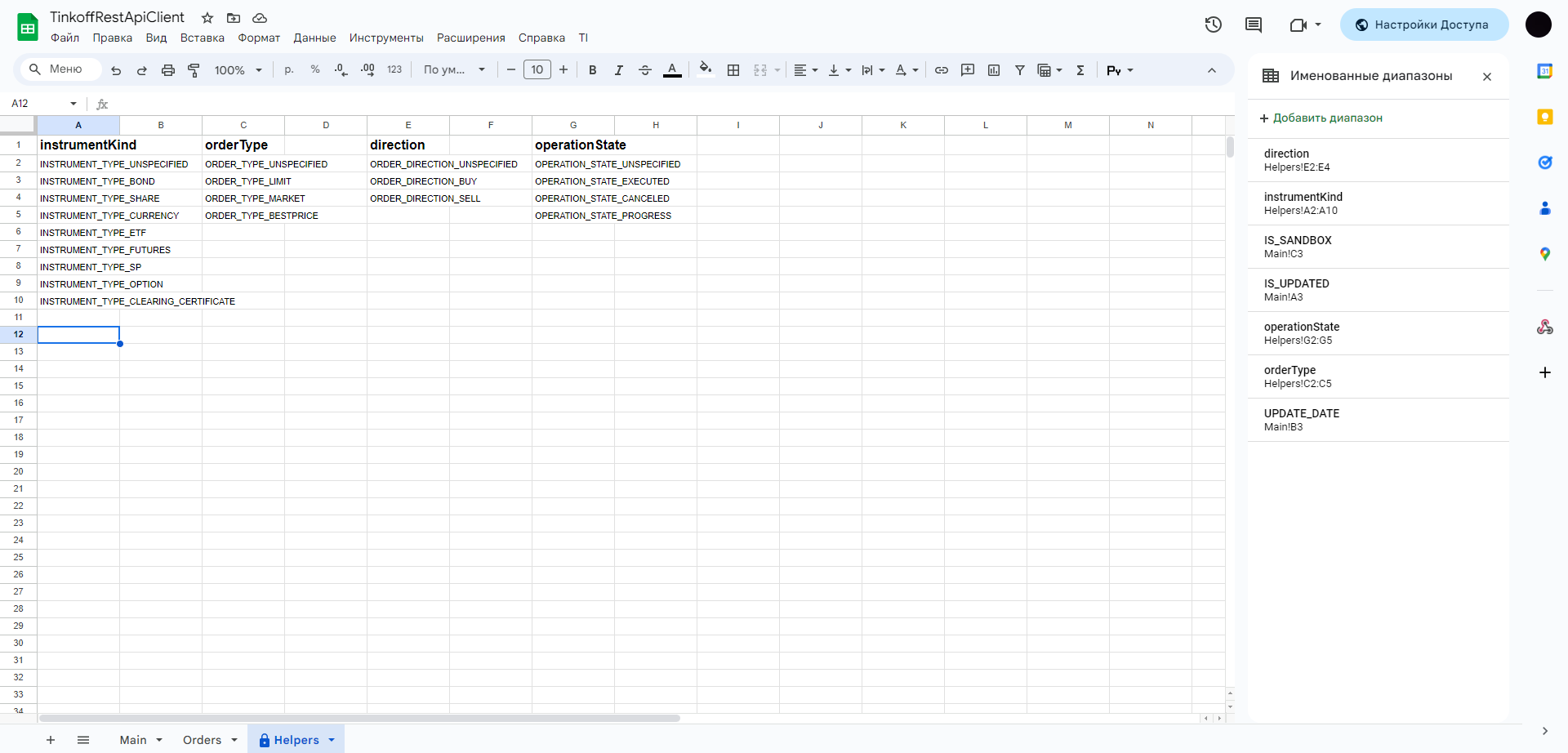Insert a comment
This screenshot has width=1568, height=753.
tap(968, 70)
